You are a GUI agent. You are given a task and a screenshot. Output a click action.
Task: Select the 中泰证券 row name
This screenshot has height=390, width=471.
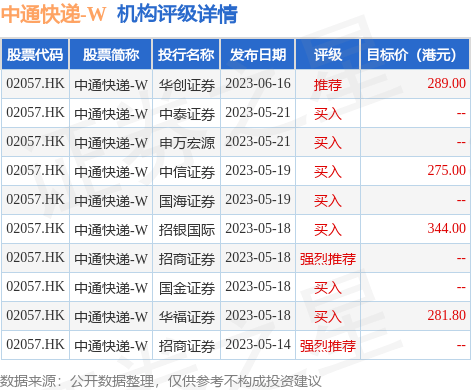pyautogui.click(x=187, y=114)
